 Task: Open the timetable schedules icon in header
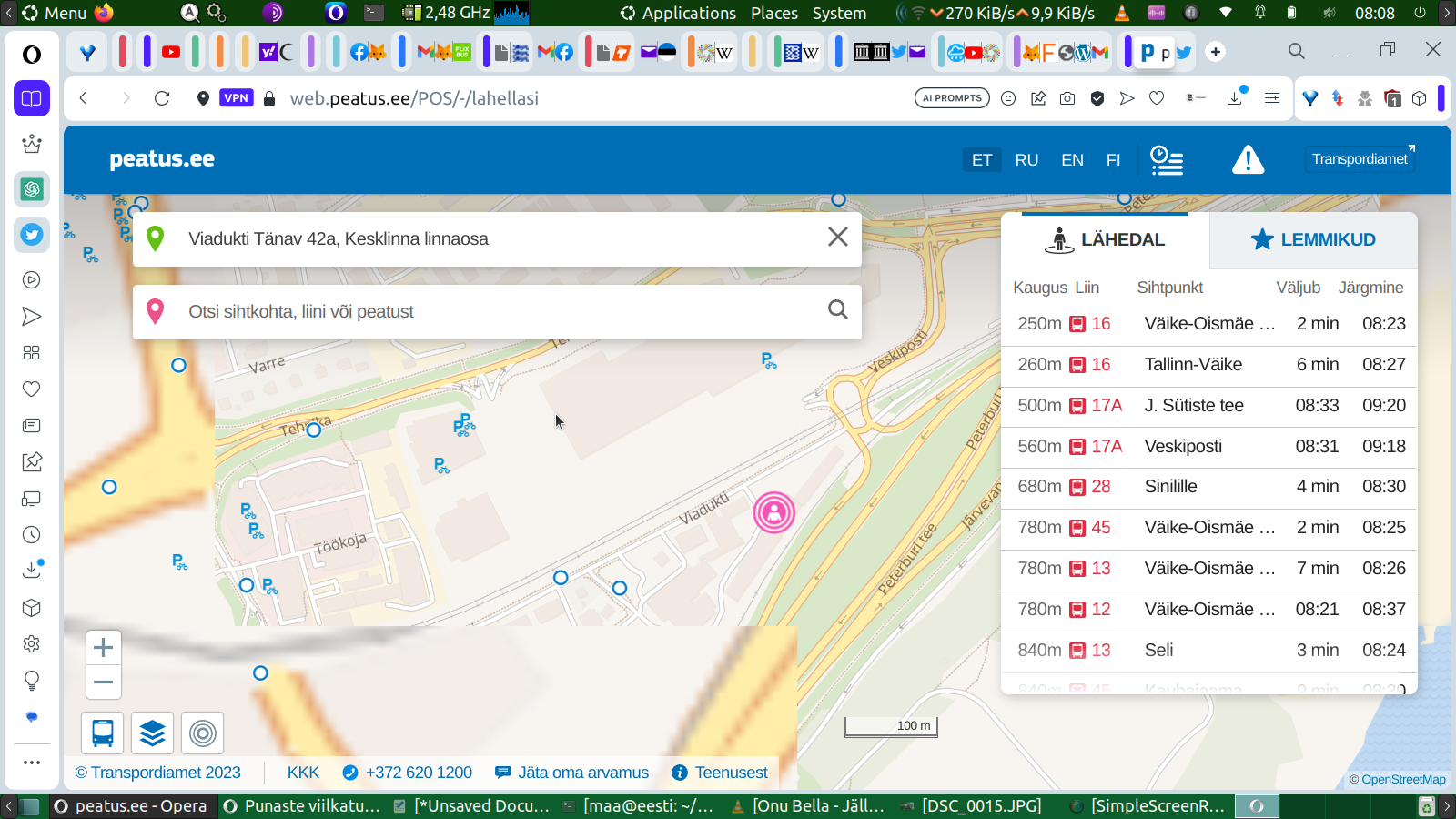click(1167, 160)
